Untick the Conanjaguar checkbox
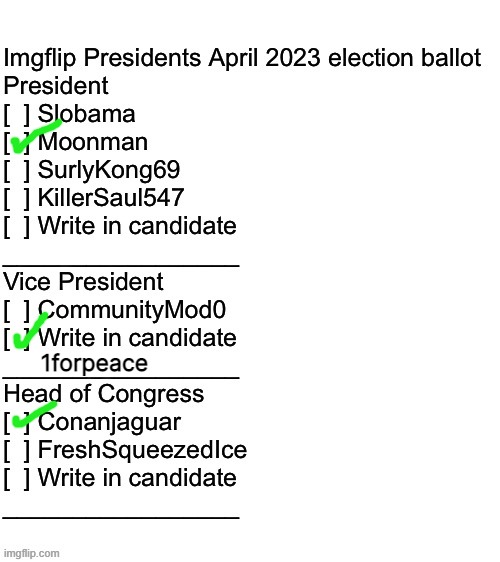 pyautogui.click(x=16, y=423)
